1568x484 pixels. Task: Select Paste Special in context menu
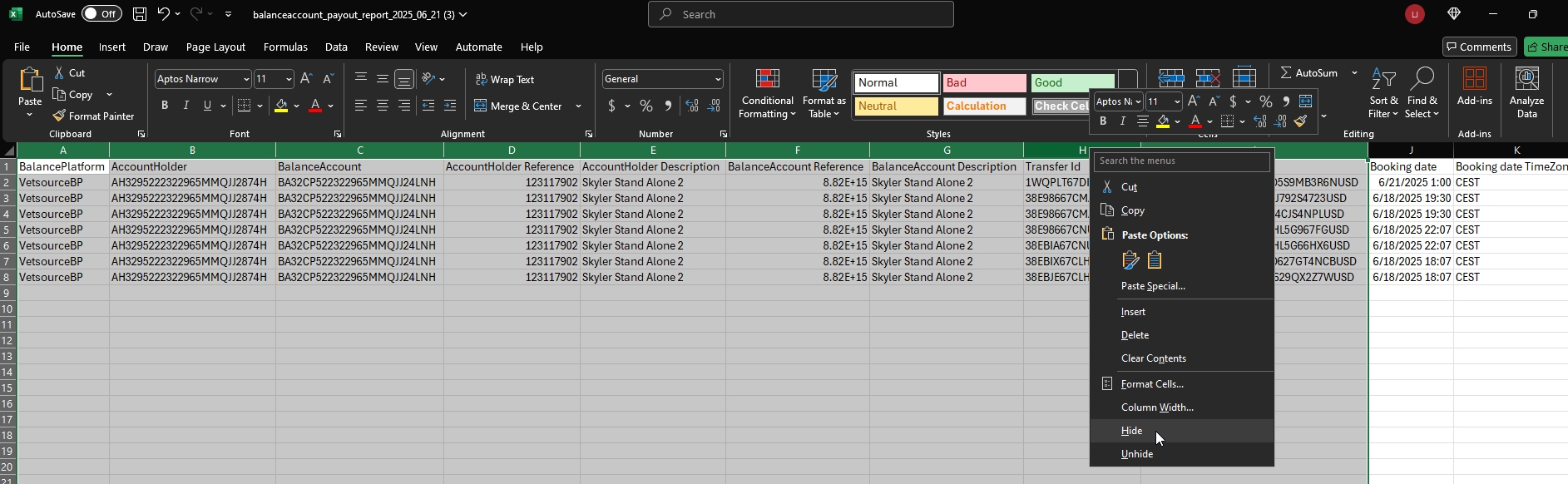coord(1182,286)
